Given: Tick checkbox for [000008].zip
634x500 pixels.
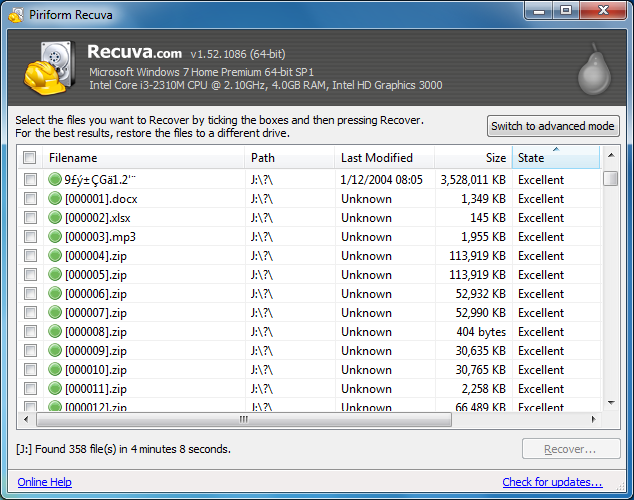Looking at the screenshot, I should pyautogui.click(x=30, y=331).
